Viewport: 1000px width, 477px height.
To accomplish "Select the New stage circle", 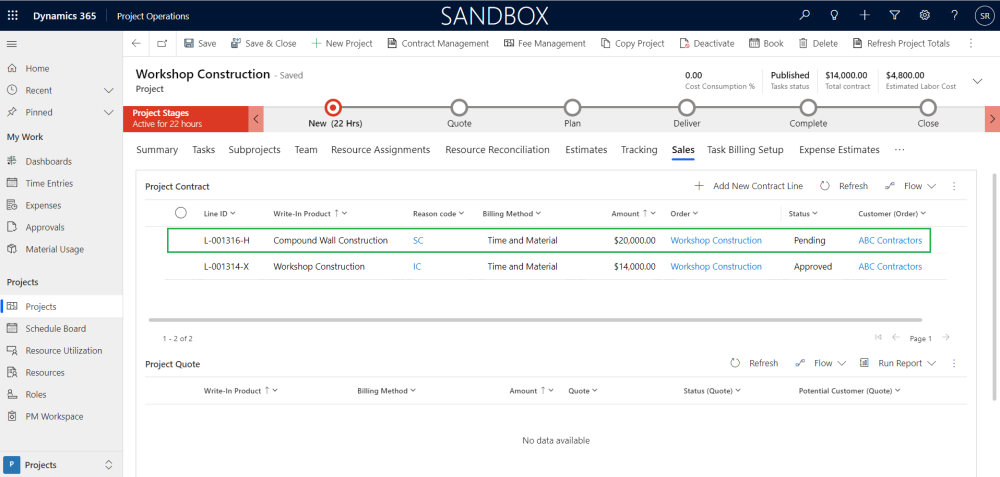I will [x=333, y=107].
